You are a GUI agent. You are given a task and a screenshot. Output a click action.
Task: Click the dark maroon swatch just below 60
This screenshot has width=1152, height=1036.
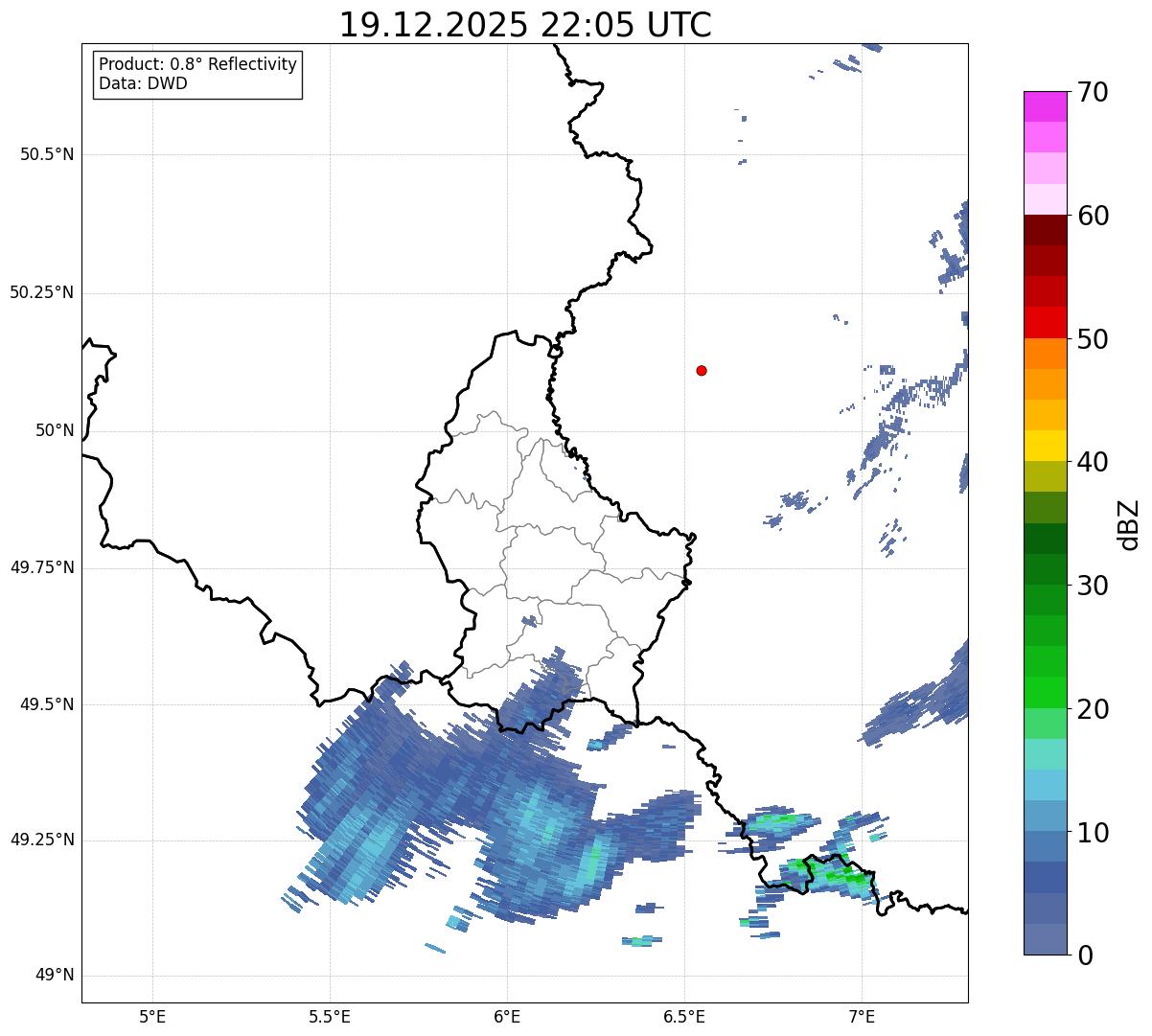[1046, 230]
